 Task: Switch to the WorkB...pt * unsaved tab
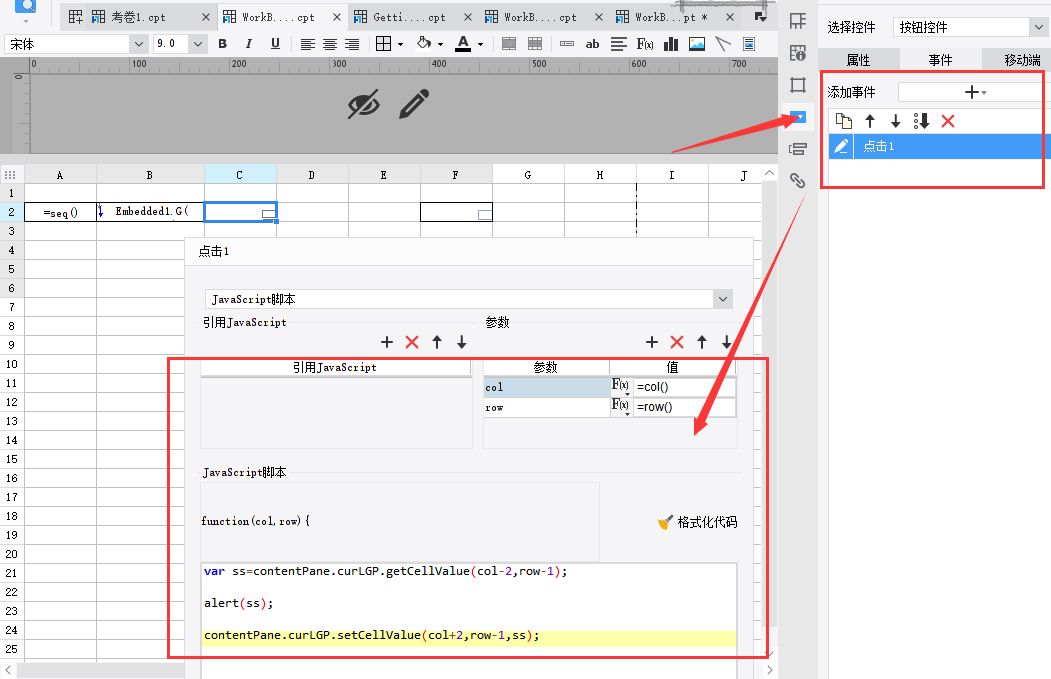click(x=671, y=17)
